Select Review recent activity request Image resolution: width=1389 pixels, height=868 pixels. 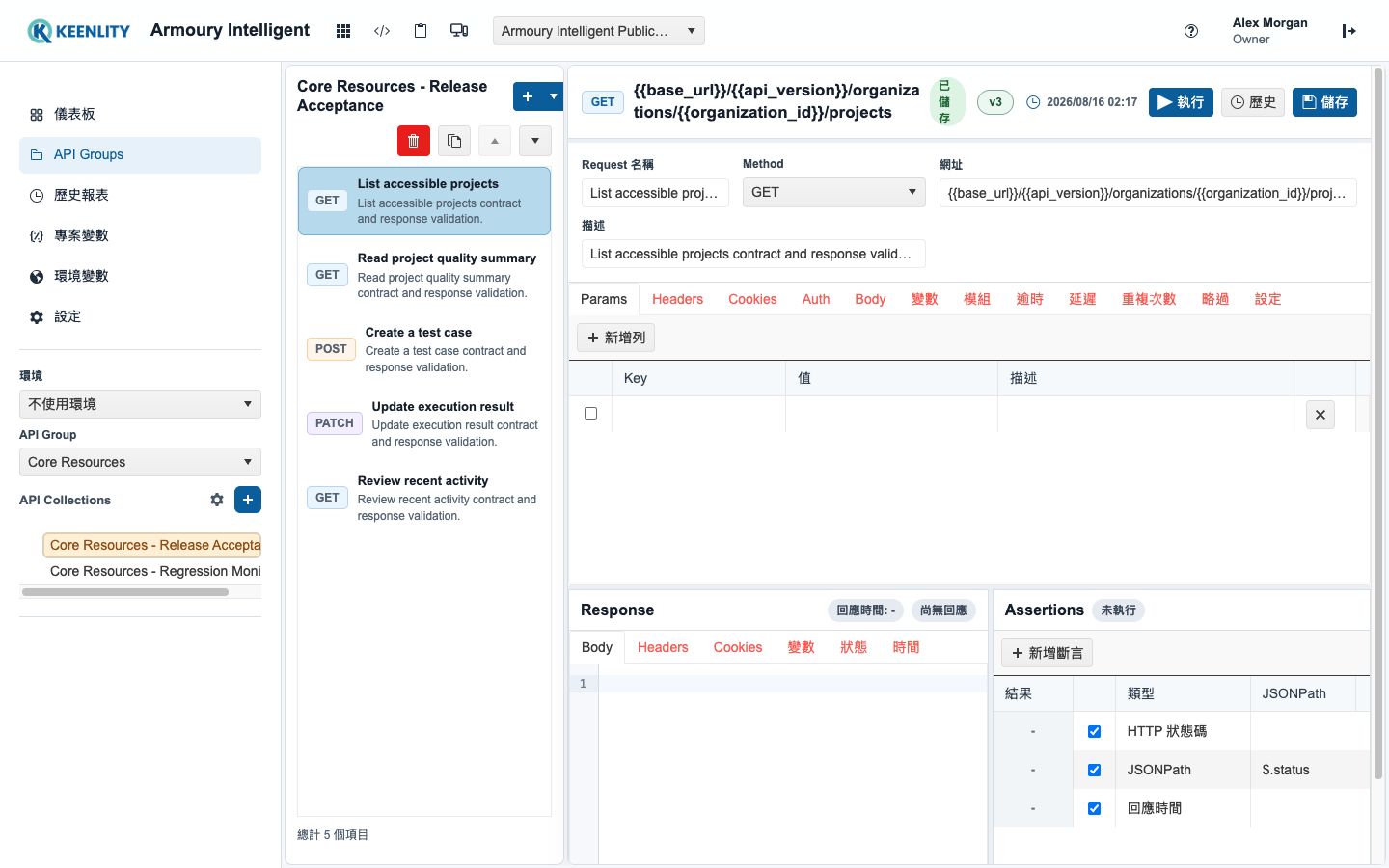(424, 498)
